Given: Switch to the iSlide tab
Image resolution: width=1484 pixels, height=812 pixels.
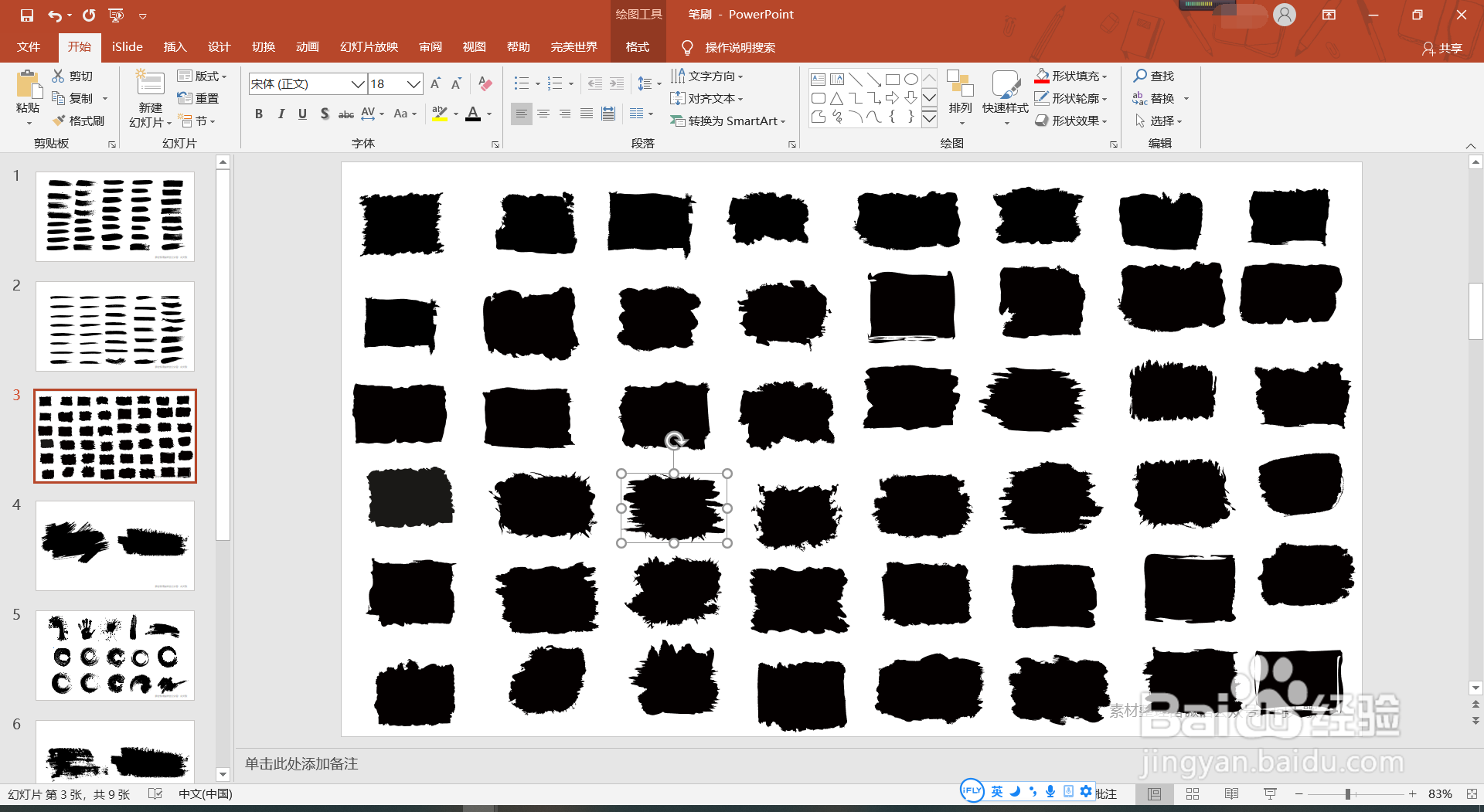Looking at the screenshot, I should pos(128,47).
